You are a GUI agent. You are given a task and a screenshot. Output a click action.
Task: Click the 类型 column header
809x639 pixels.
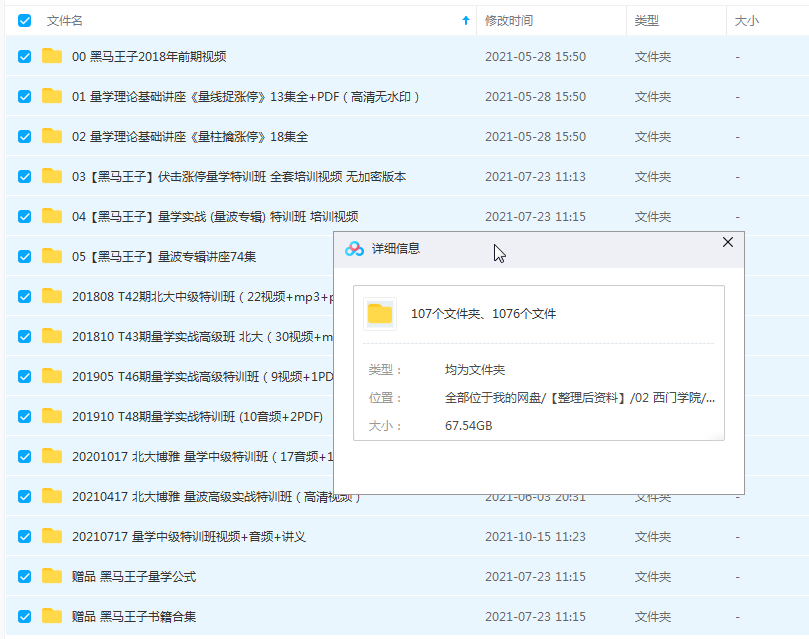click(x=645, y=20)
